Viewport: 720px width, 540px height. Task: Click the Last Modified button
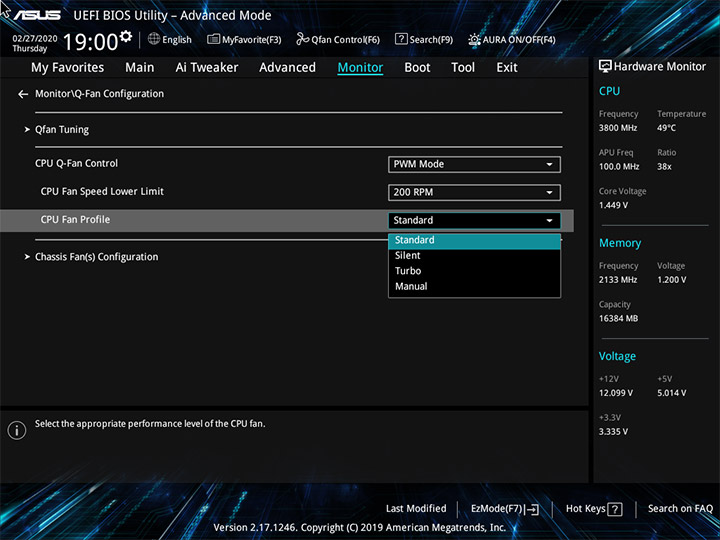pyautogui.click(x=416, y=509)
